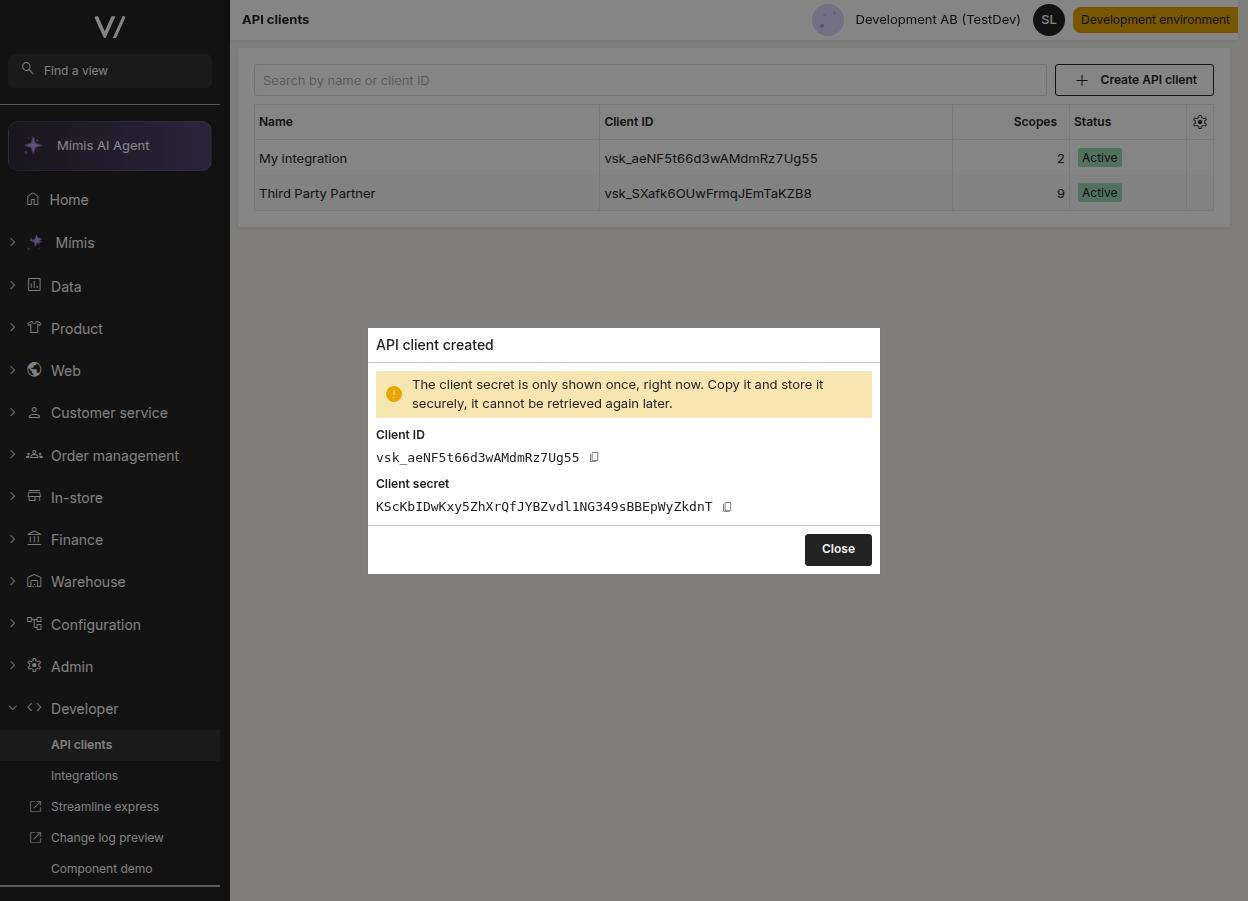Click the Developer code brackets icon

coord(34,707)
